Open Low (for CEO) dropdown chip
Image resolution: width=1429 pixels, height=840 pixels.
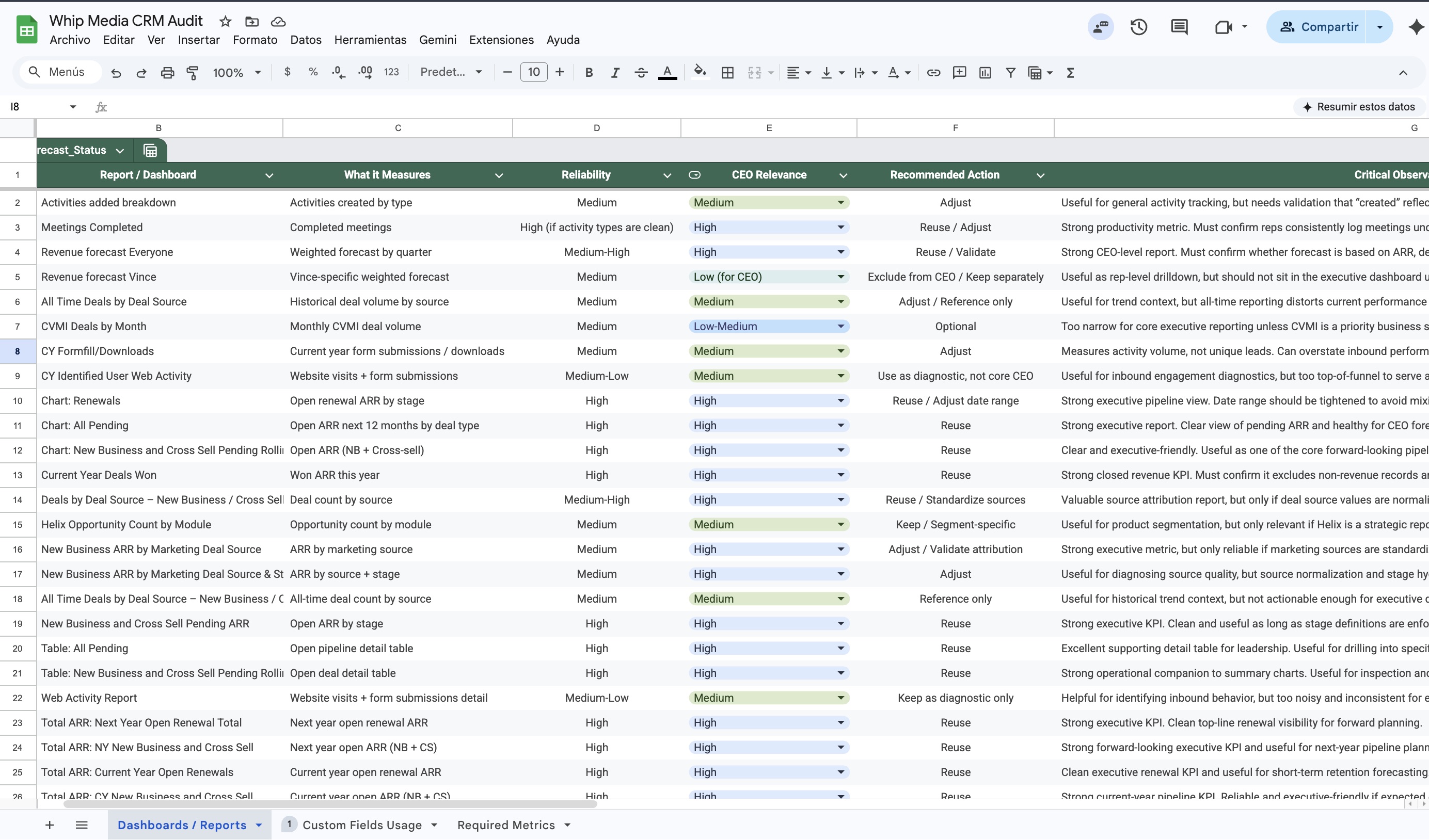tap(769, 277)
